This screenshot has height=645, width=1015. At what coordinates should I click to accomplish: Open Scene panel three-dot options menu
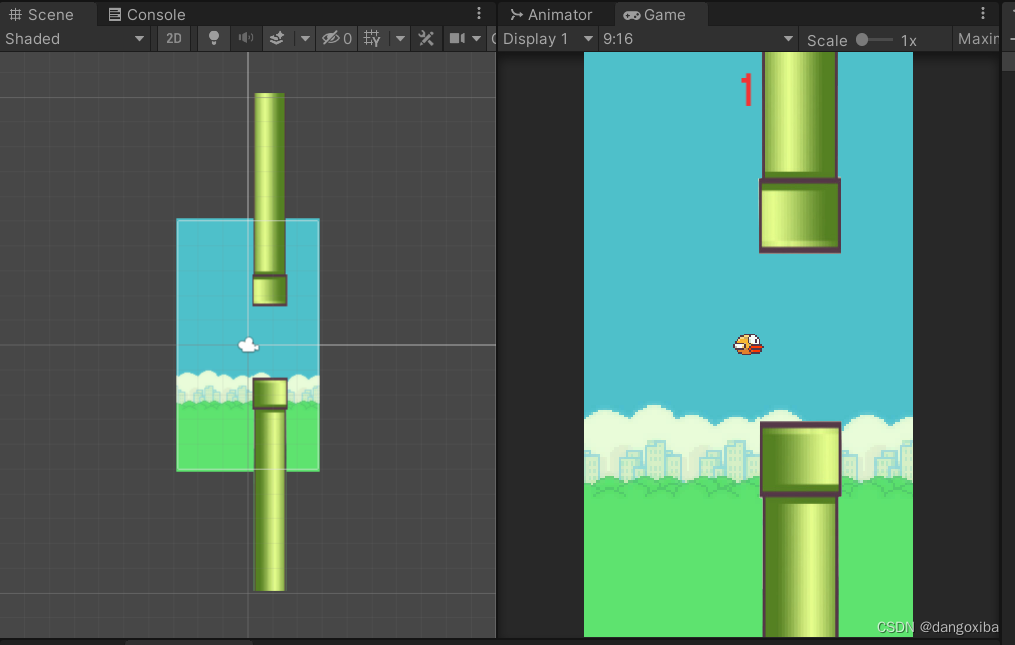click(x=479, y=14)
